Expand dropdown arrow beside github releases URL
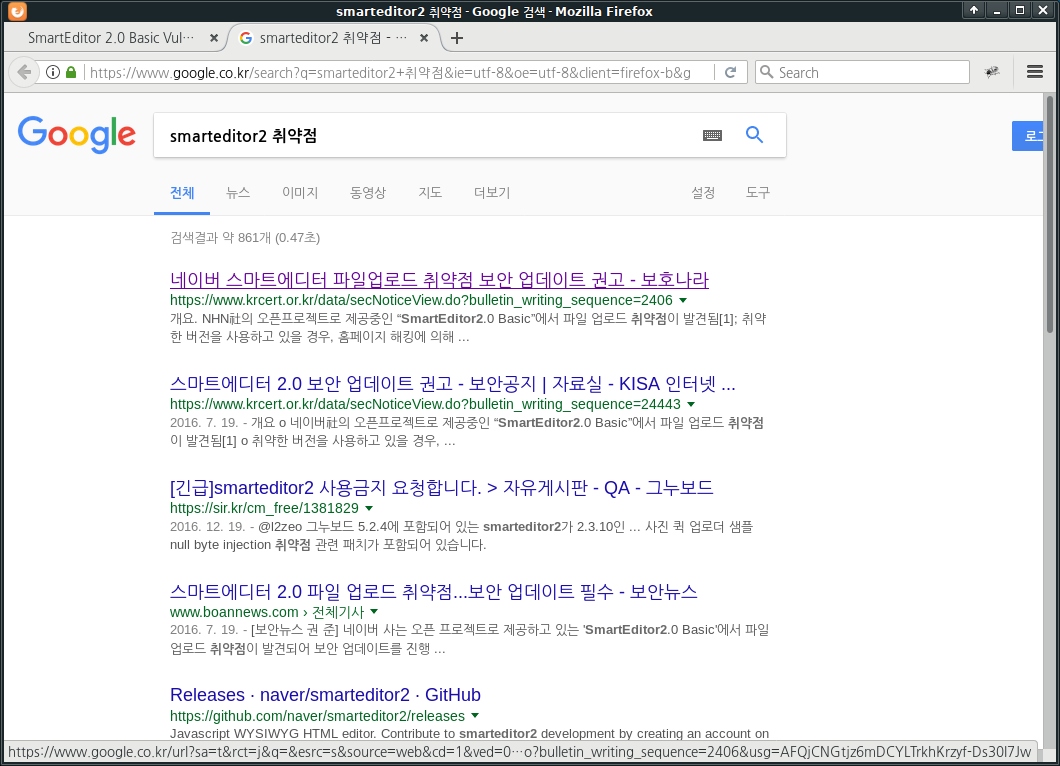 (475, 715)
